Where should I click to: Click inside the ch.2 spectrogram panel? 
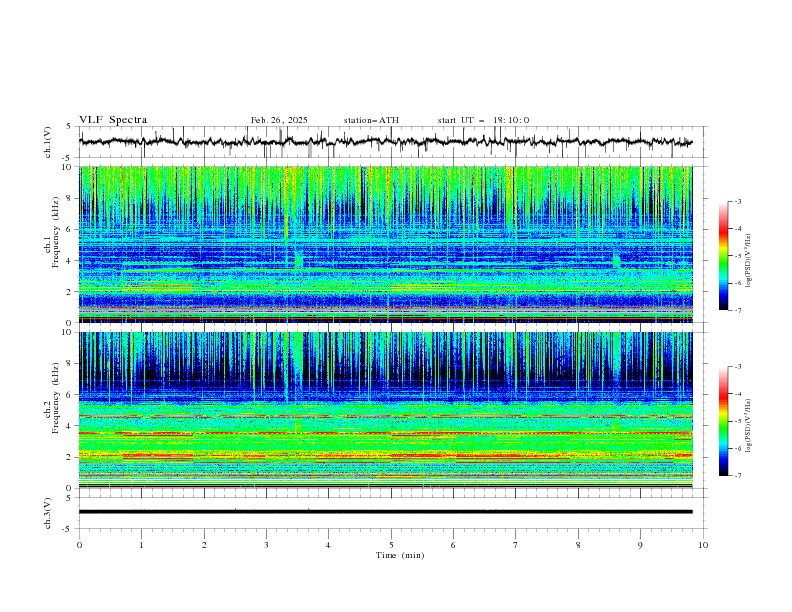[386, 410]
